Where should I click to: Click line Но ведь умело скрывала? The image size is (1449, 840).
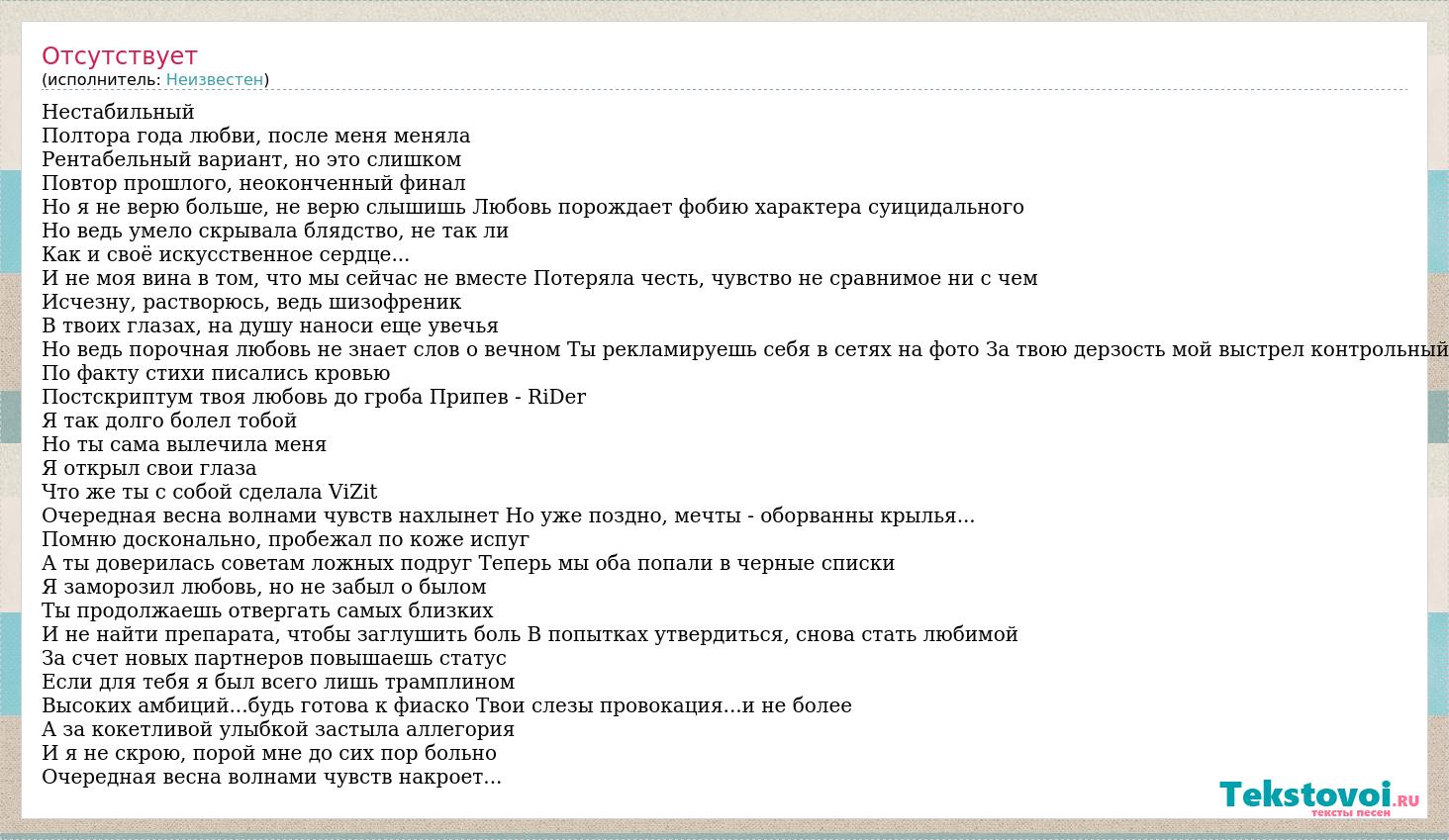tap(275, 231)
